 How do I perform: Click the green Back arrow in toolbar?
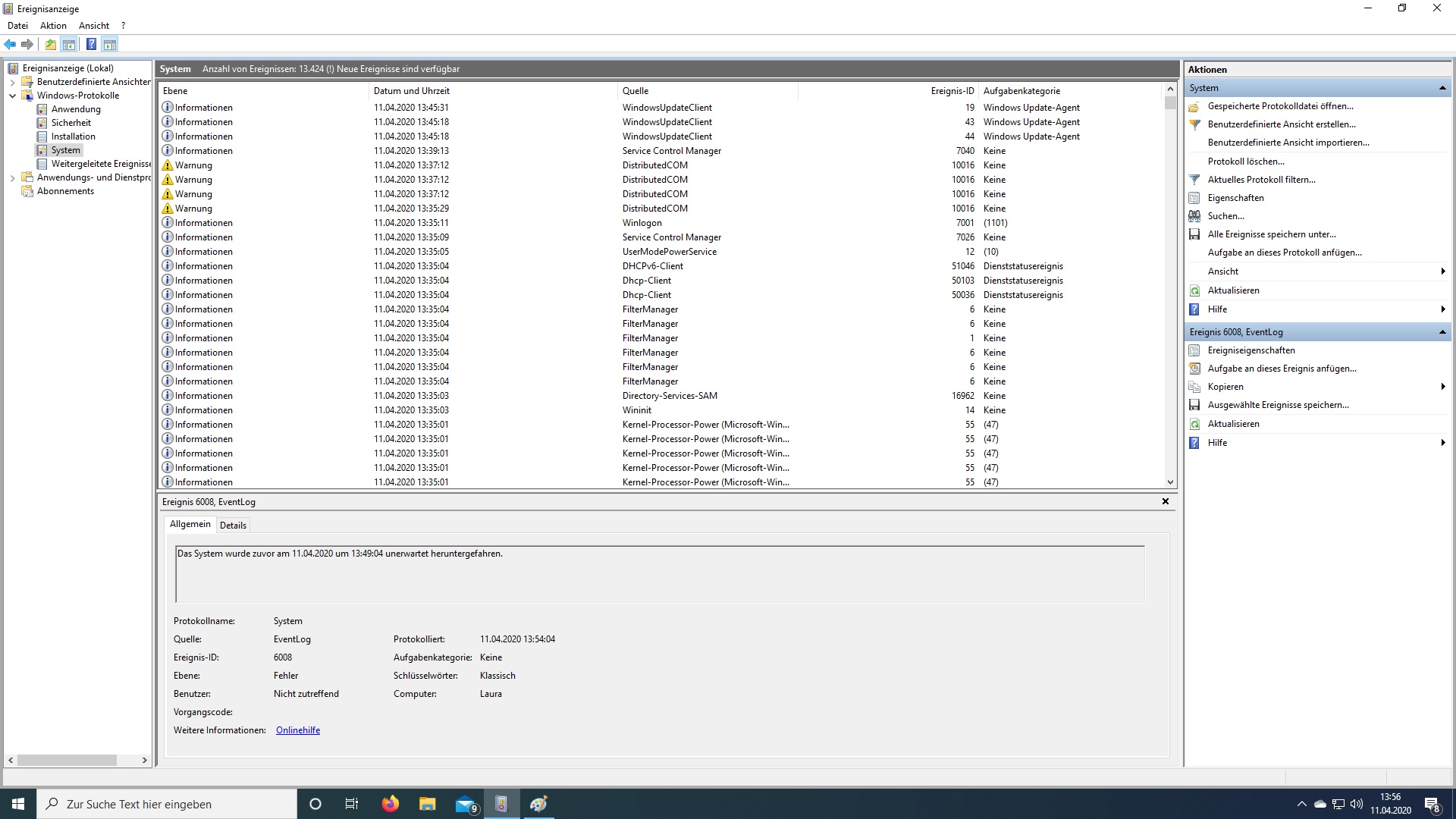[x=10, y=44]
